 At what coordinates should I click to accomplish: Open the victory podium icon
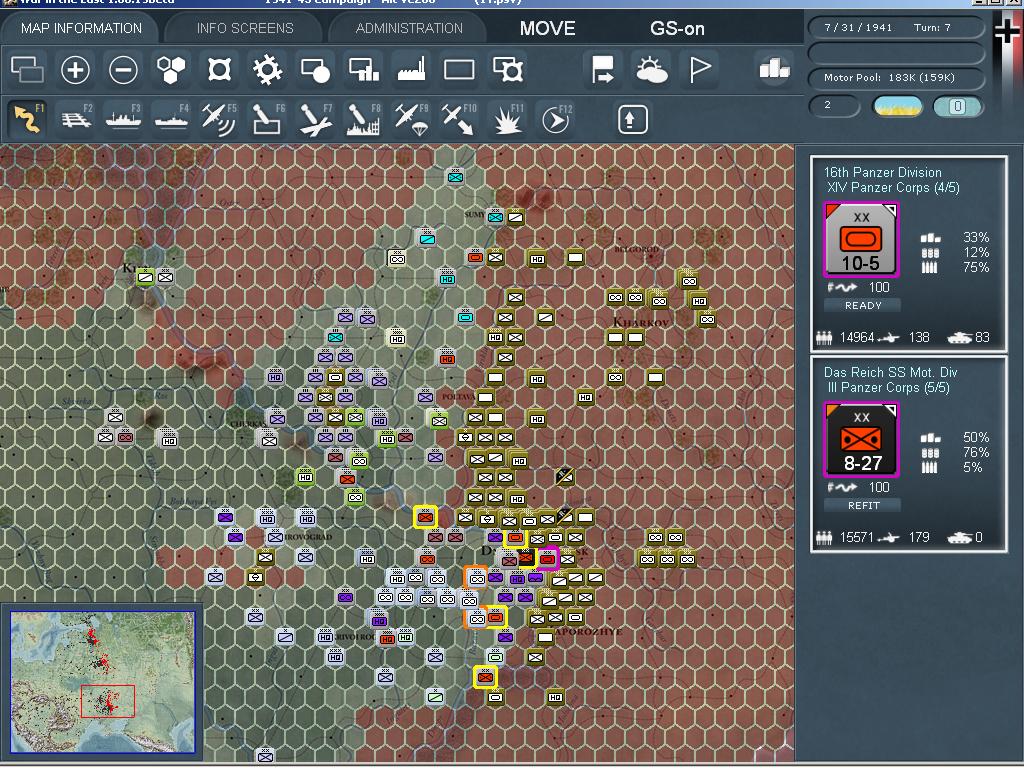pos(774,69)
